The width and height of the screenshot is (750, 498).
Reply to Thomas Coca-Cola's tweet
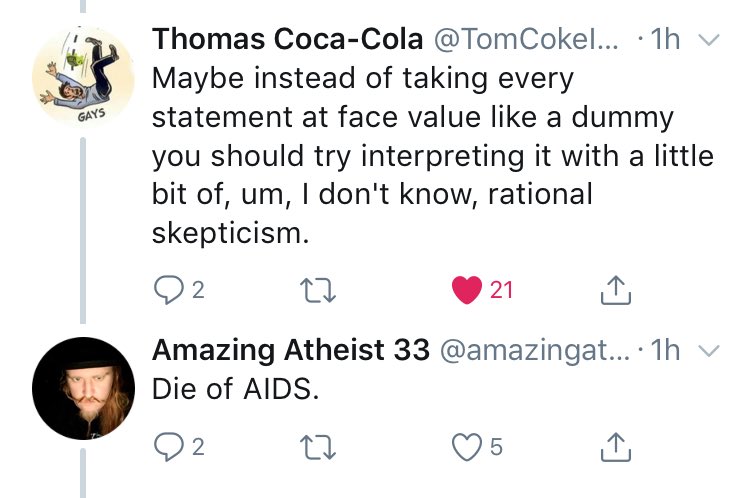166,290
